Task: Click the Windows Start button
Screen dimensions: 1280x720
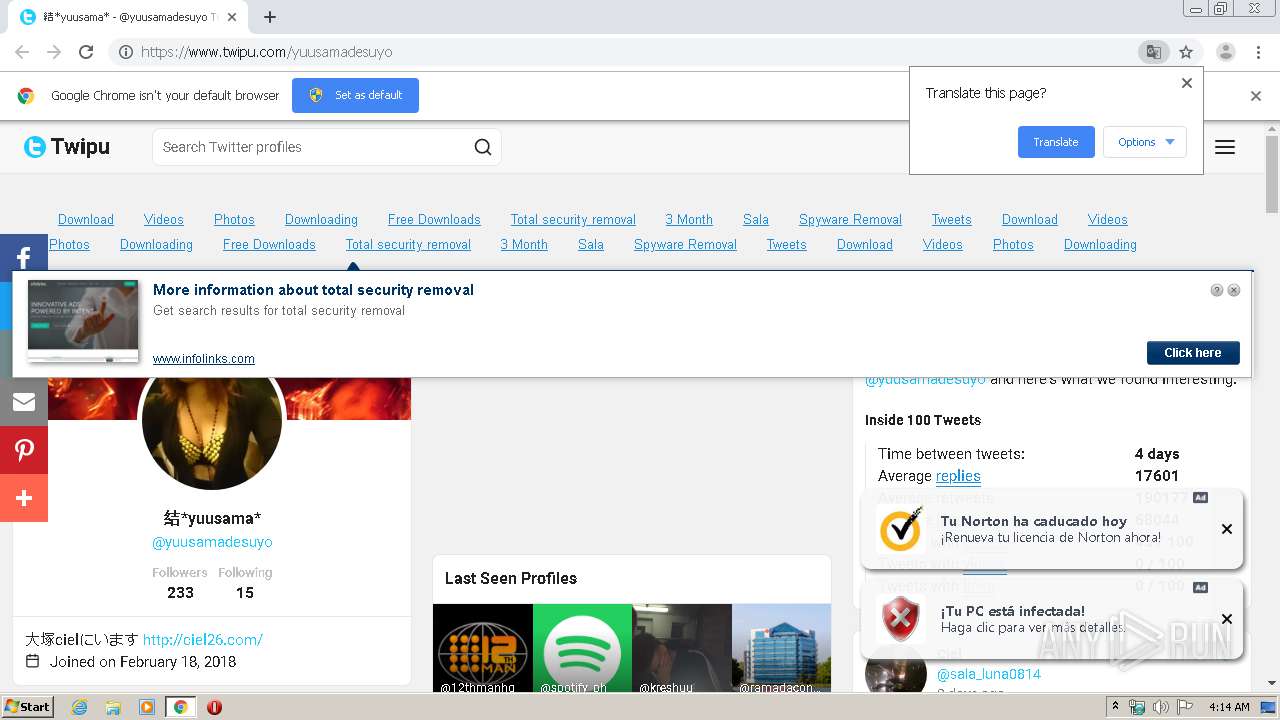Action: (27, 706)
